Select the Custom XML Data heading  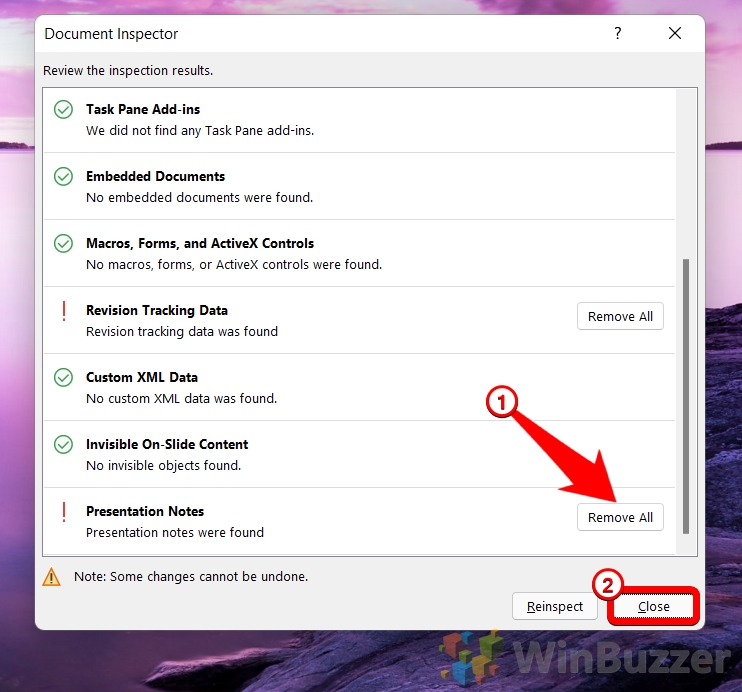(141, 377)
